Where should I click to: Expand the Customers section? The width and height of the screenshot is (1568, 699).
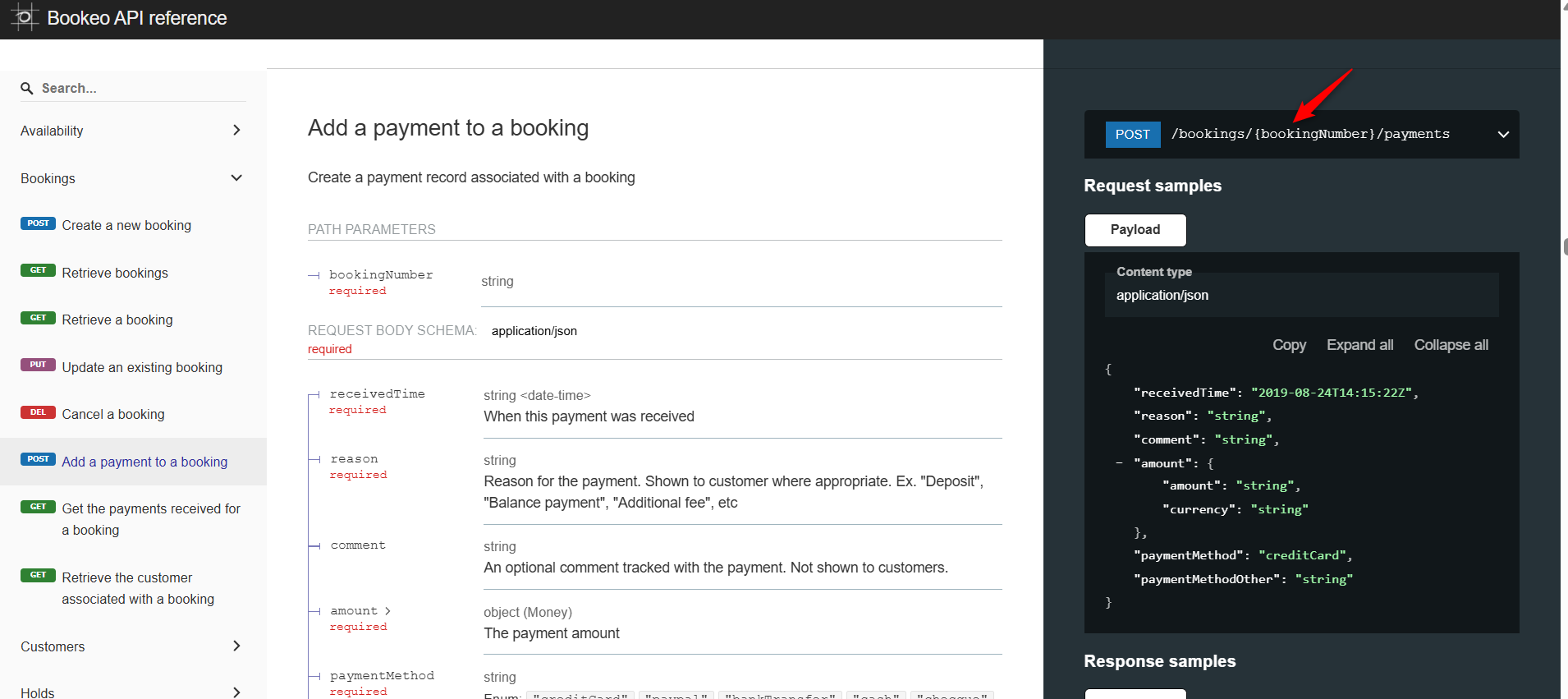click(x=236, y=646)
